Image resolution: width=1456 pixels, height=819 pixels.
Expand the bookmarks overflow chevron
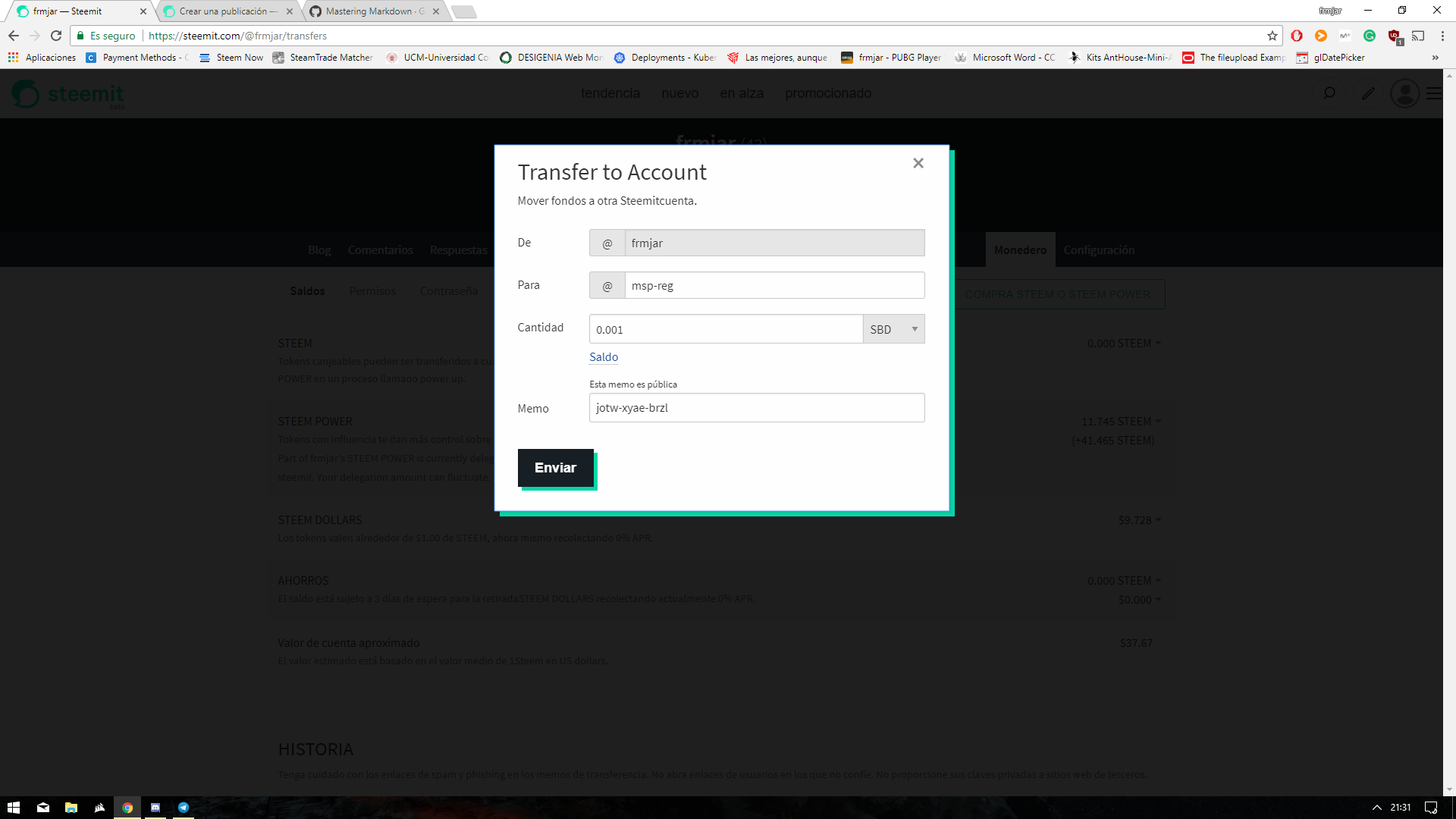point(1435,58)
